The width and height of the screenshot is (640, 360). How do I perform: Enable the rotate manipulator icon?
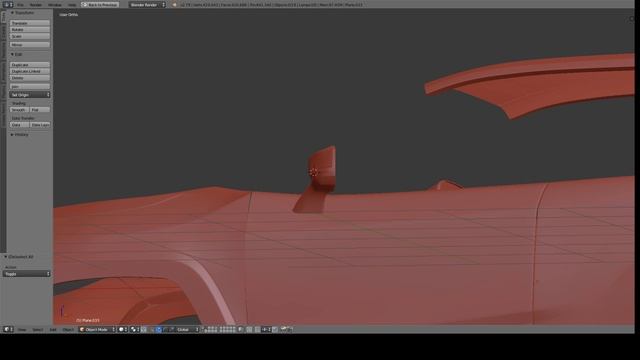click(165, 329)
